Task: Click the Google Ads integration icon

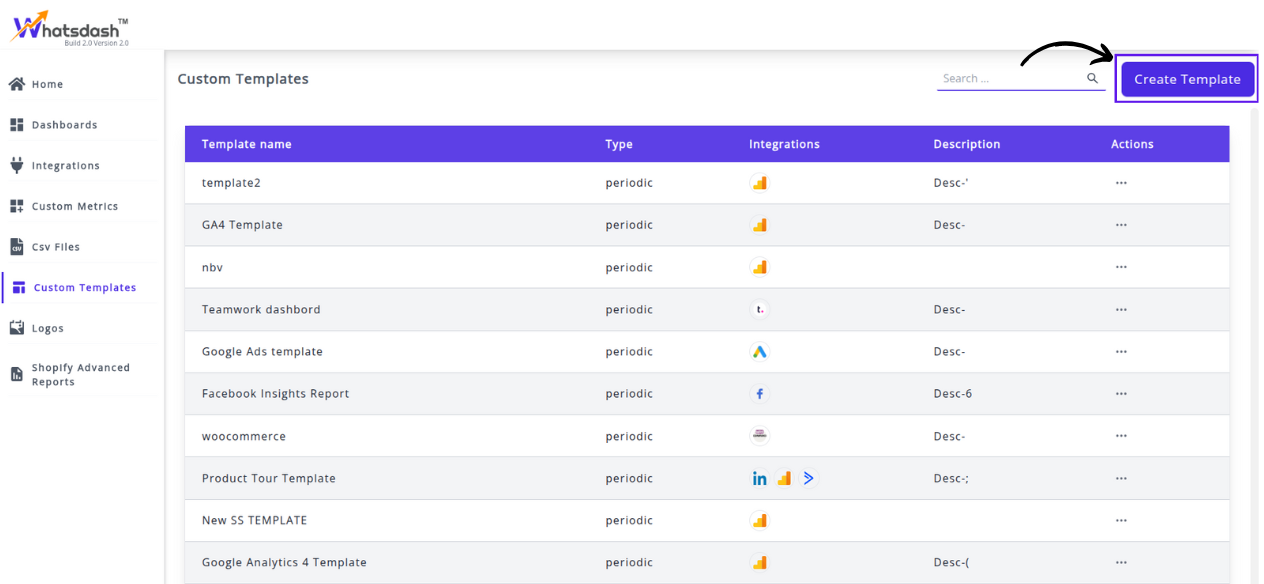Action: coord(760,352)
